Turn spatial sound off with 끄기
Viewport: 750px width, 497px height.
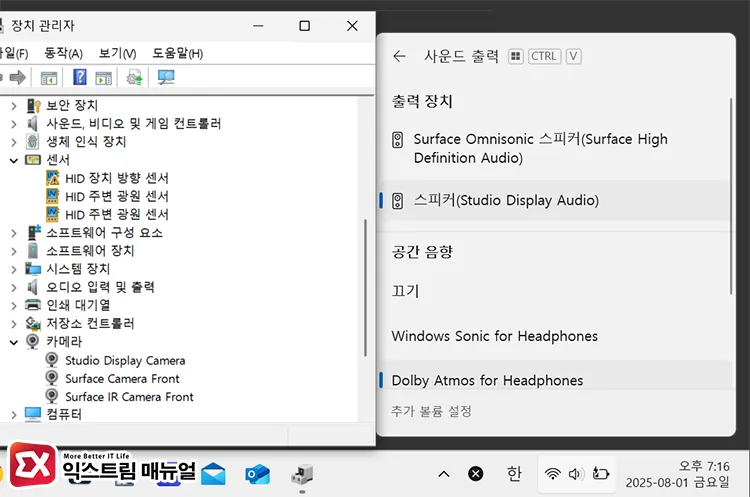[x=555, y=291]
